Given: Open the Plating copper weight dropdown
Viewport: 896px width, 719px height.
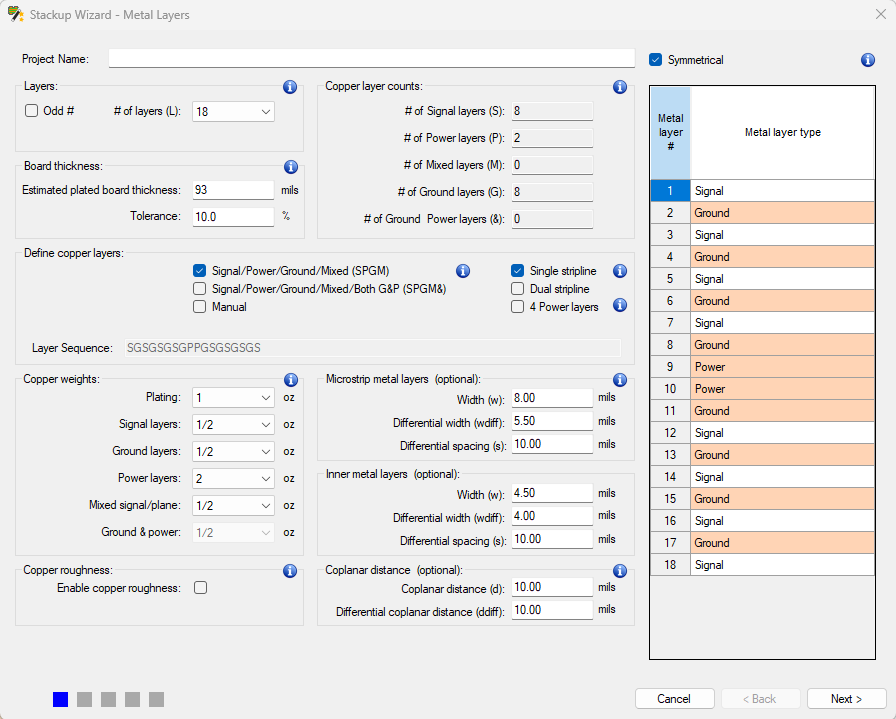Looking at the screenshot, I should 233,398.
